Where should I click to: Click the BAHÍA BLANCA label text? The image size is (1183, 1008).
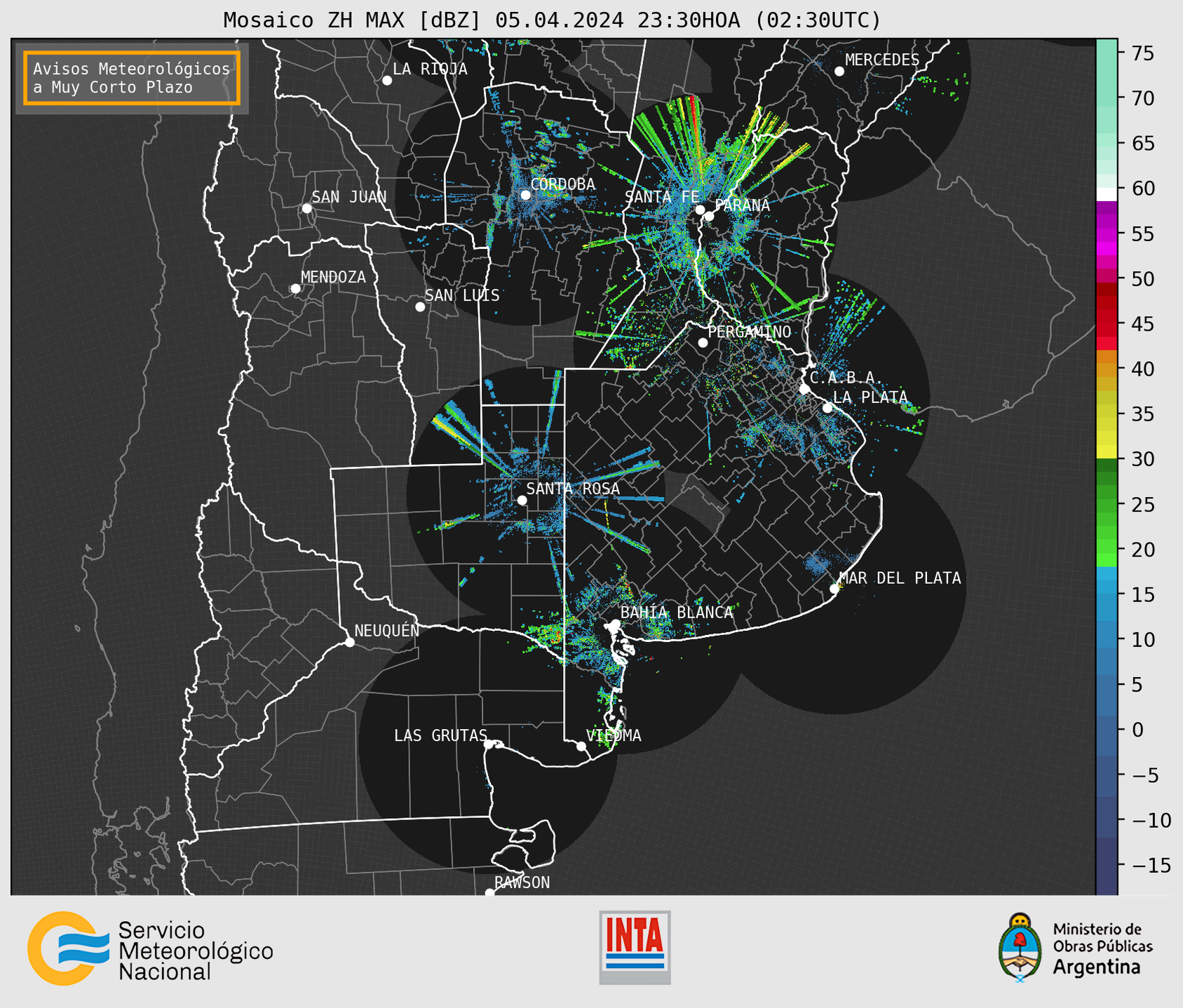677,613
